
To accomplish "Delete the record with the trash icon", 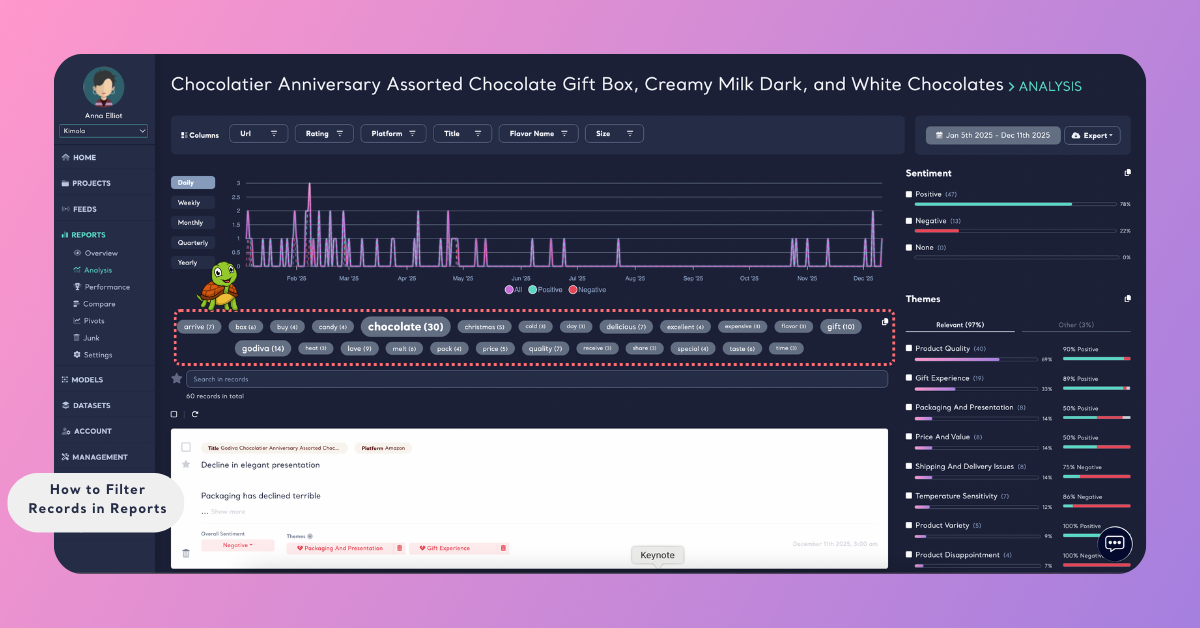I will tap(186, 553).
